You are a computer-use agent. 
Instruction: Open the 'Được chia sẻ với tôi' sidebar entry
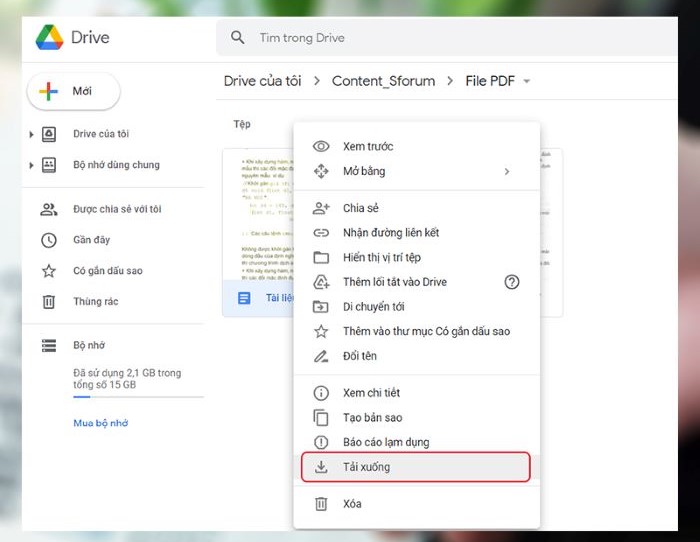coord(117,209)
